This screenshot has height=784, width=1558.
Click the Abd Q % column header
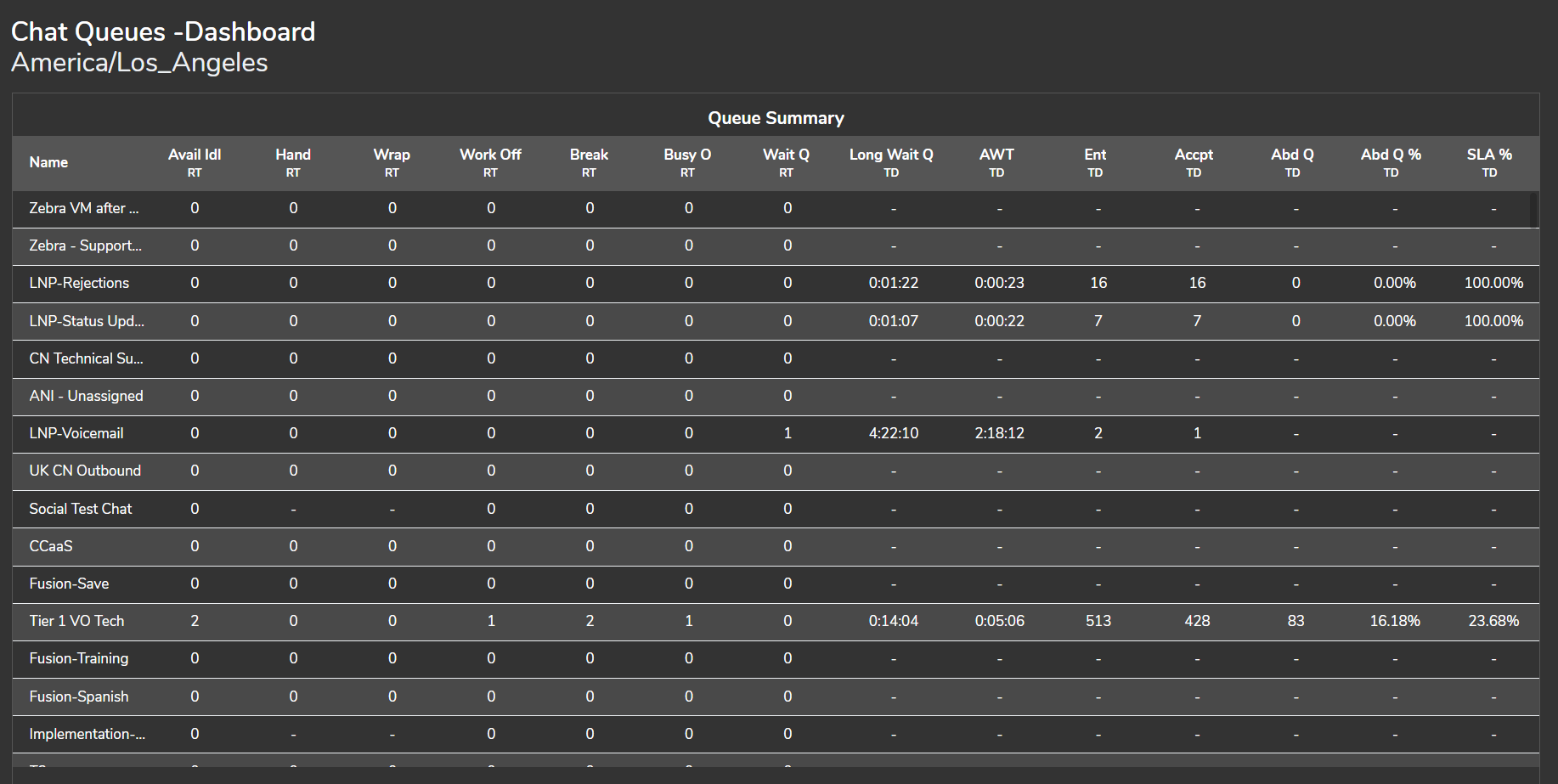(x=1391, y=162)
